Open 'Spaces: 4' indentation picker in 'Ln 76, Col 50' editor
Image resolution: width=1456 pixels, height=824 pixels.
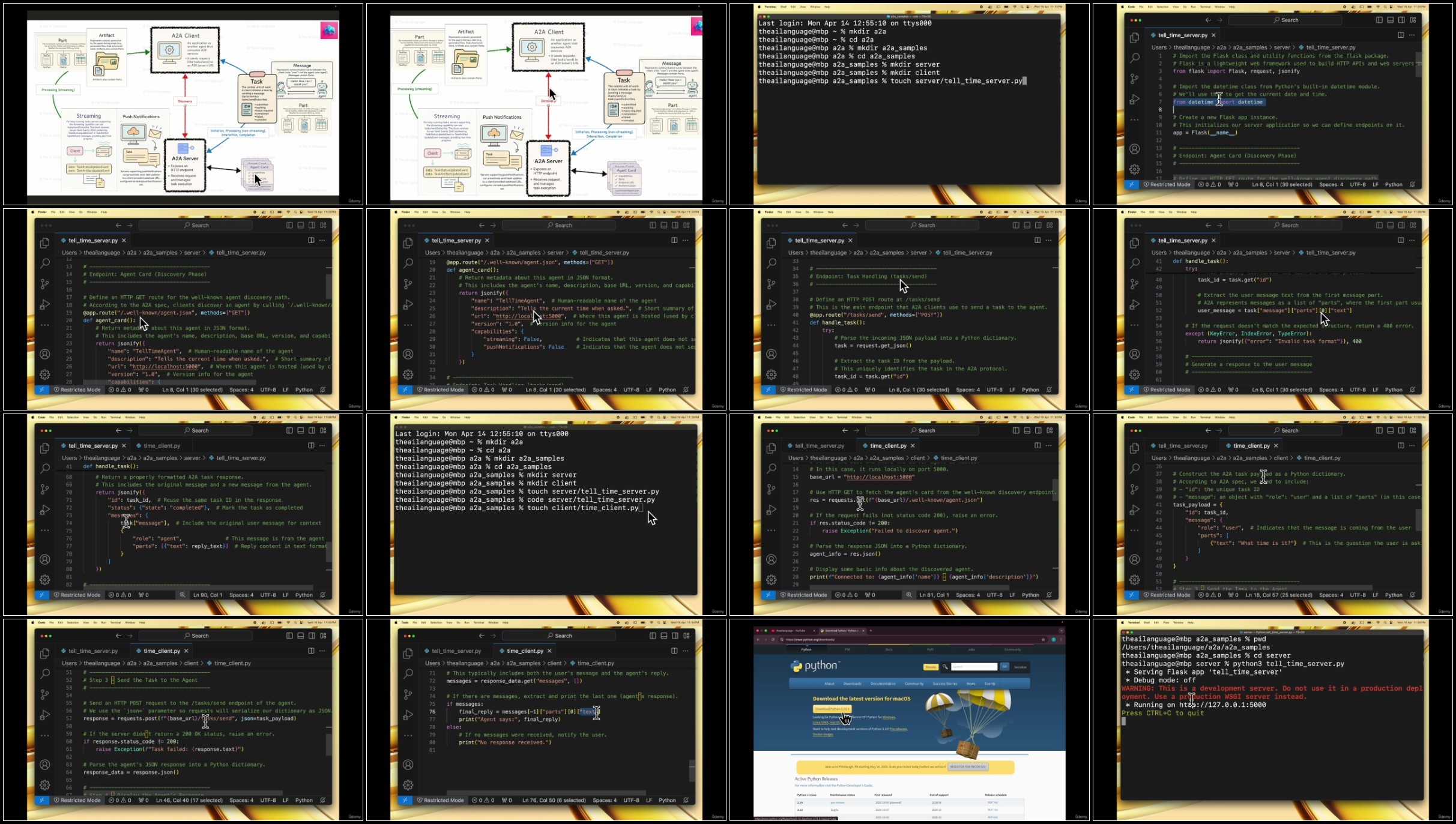(605, 800)
